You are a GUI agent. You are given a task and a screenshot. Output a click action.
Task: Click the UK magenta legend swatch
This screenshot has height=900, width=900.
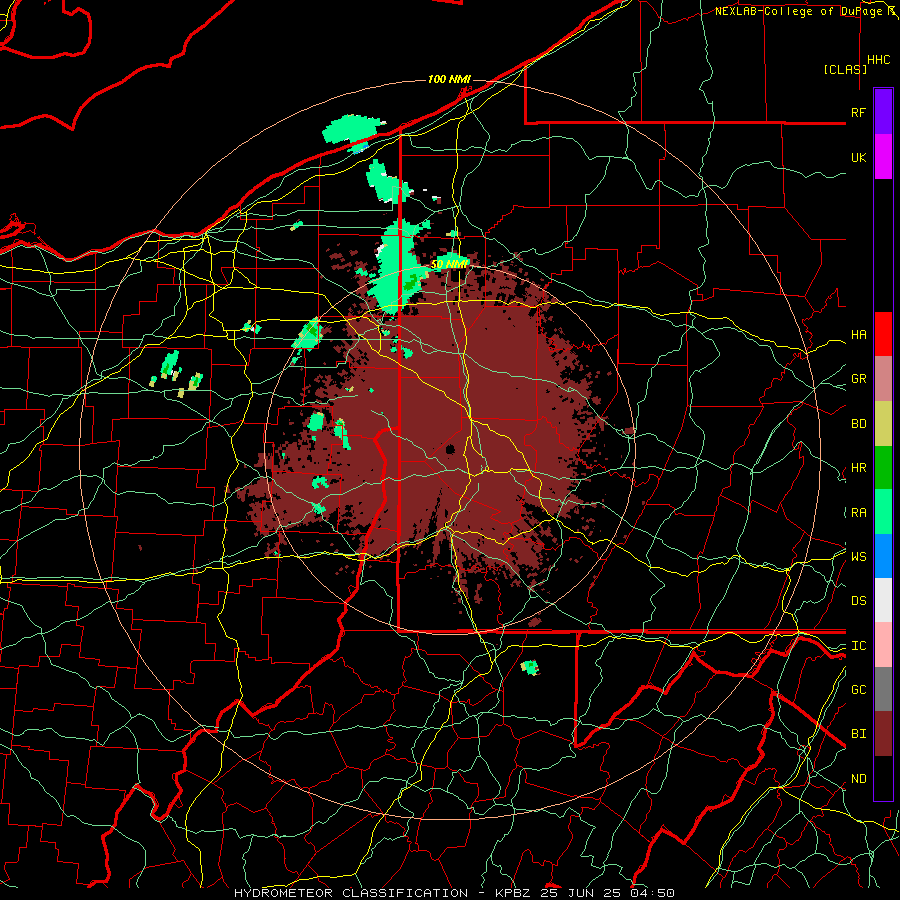[883, 157]
